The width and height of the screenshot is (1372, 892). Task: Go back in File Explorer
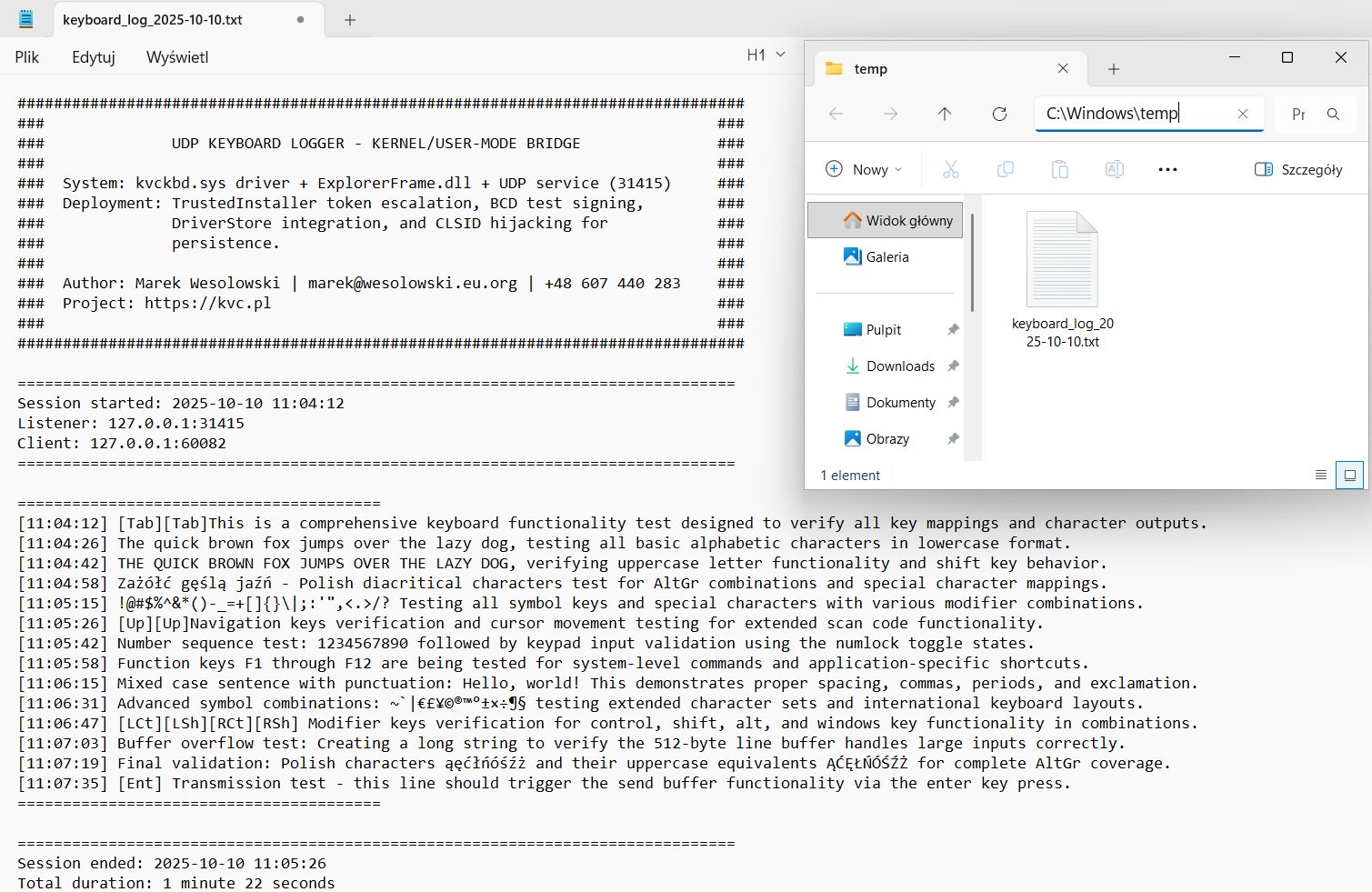(836, 114)
